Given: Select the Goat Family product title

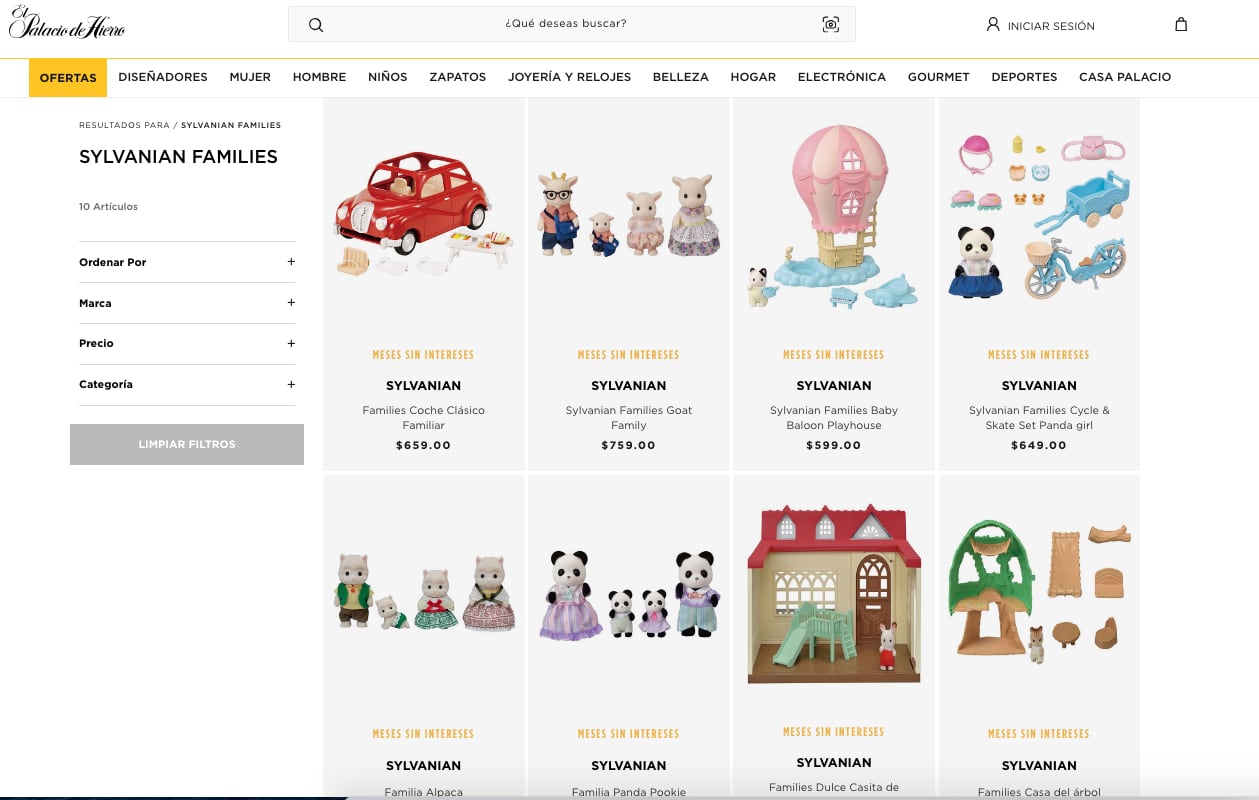Looking at the screenshot, I should [x=628, y=418].
